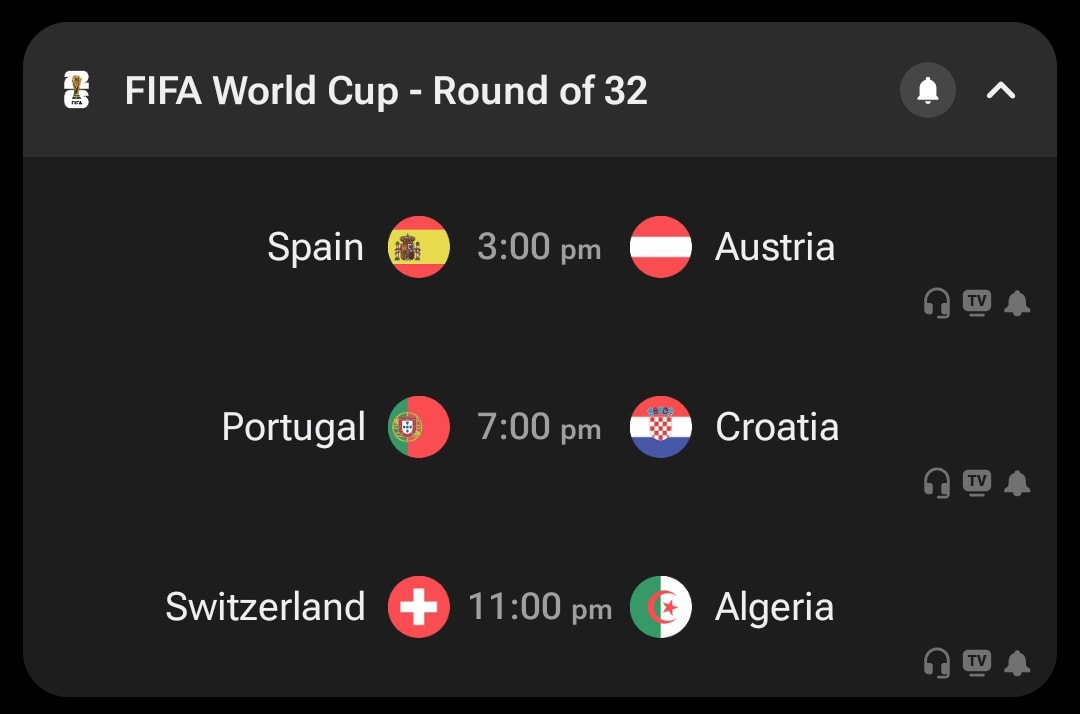Viewport: 1080px width, 714px height.
Task: Click the FIFA World Cup - Round of 32 title
Action: click(x=386, y=91)
